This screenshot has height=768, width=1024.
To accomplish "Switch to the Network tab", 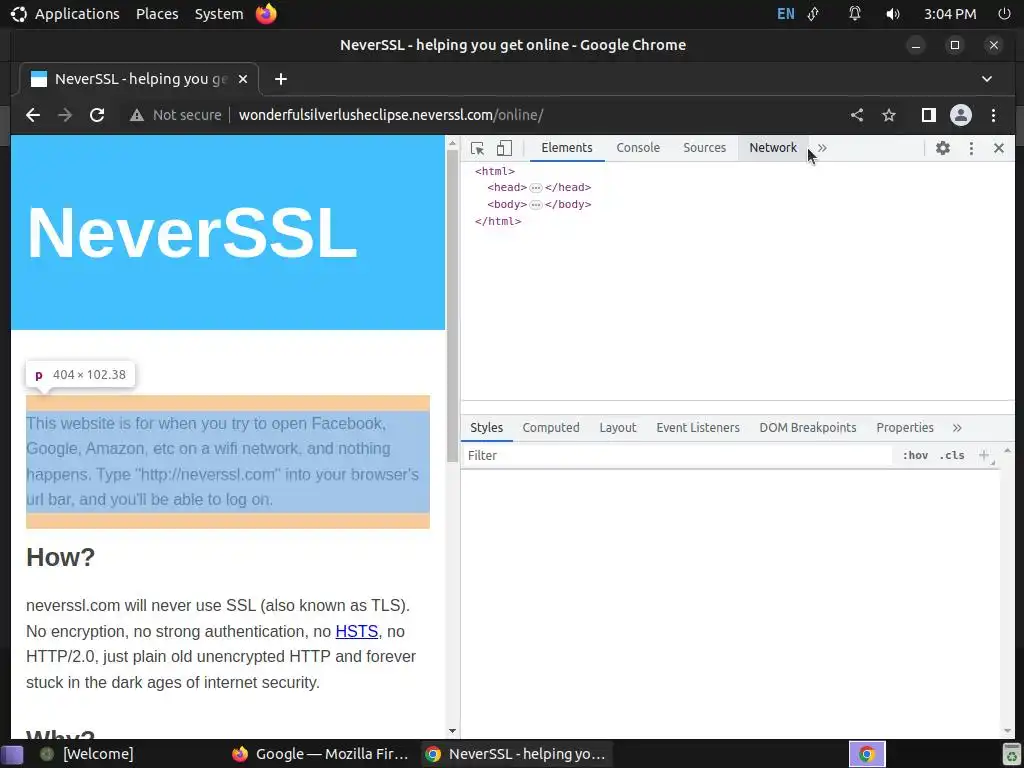I will click(773, 148).
